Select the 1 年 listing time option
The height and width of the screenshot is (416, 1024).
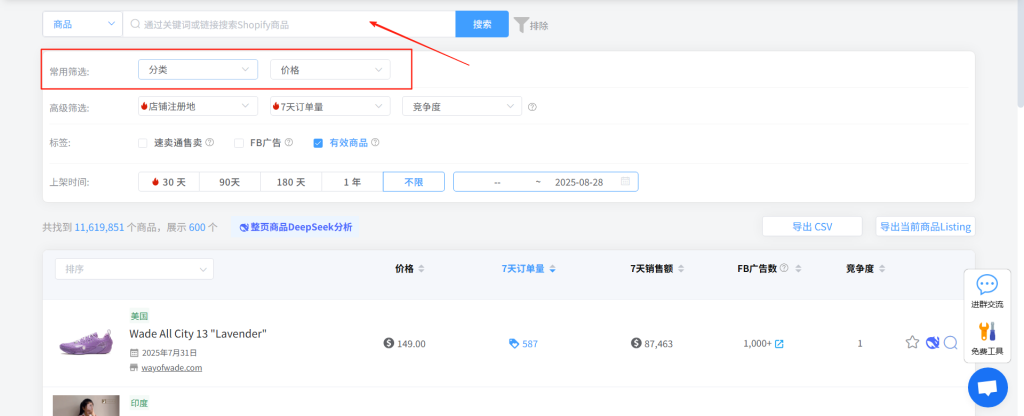pos(352,182)
